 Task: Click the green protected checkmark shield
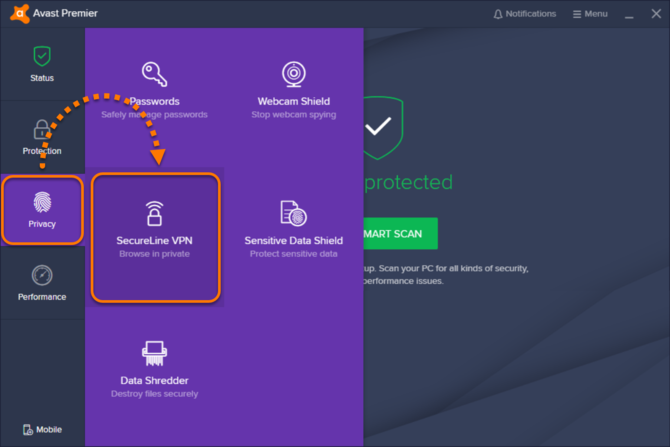click(378, 128)
